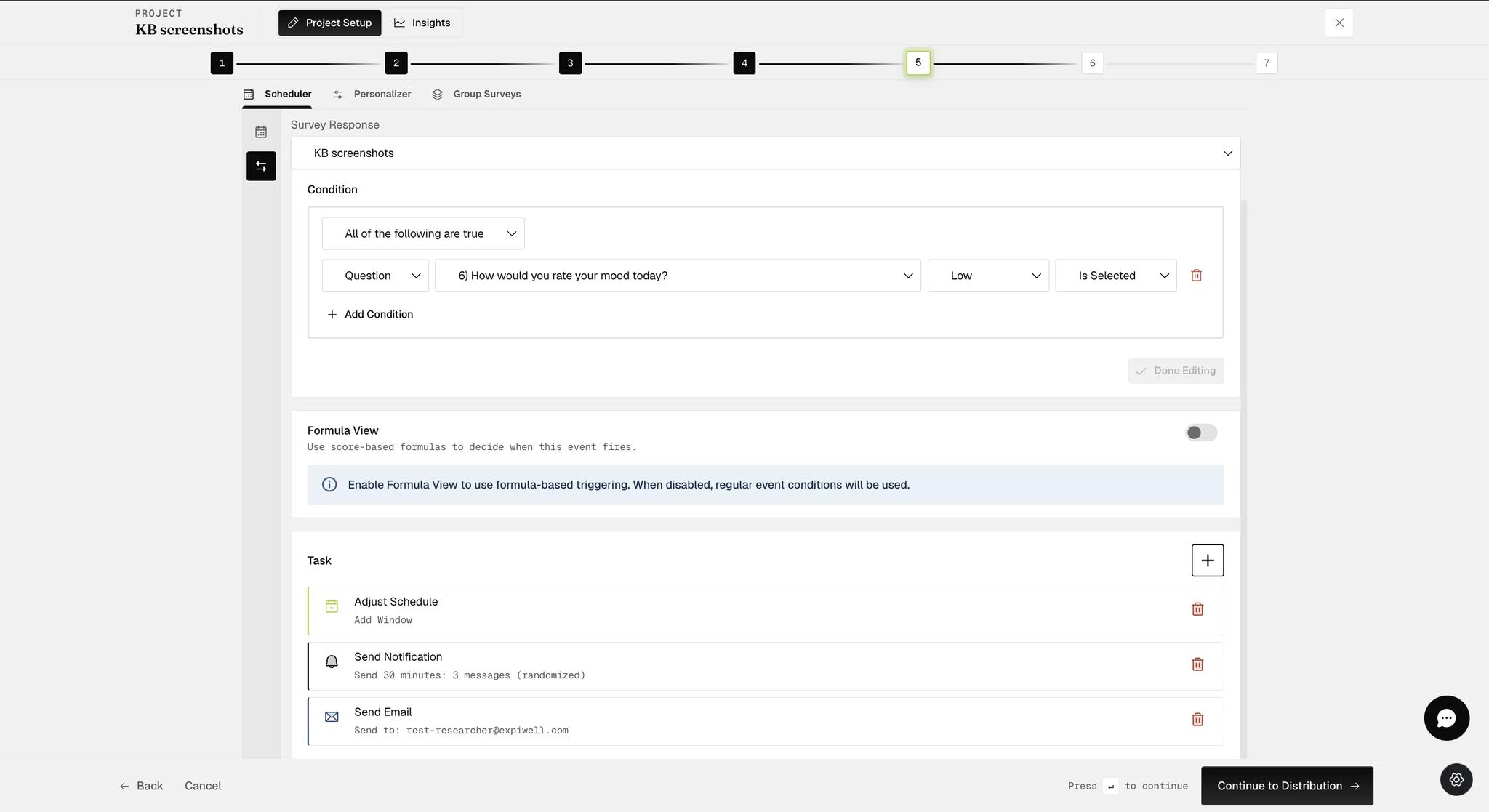Switch to the Group Surveys tab
Viewport: 1489px width, 812px height.
(x=476, y=95)
